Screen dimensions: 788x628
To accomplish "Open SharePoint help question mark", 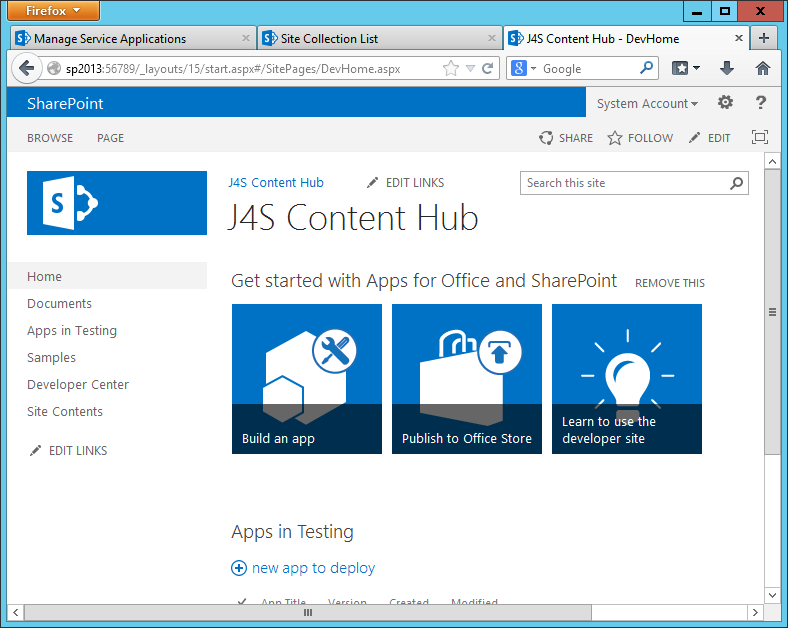I will [x=761, y=103].
